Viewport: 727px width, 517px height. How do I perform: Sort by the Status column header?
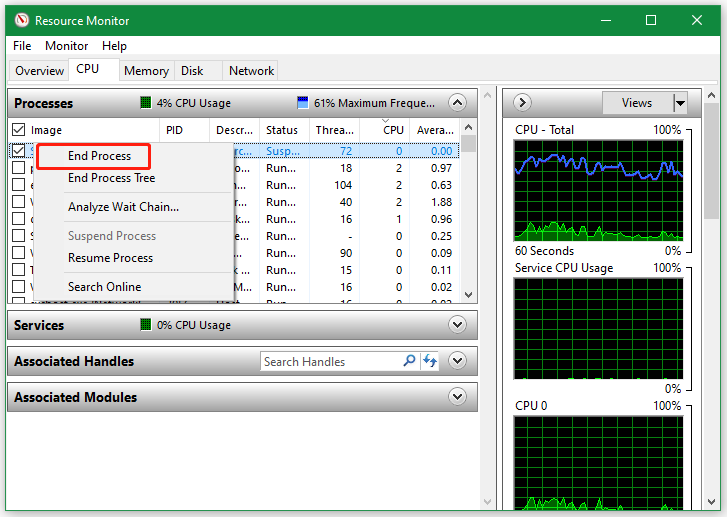284,130
